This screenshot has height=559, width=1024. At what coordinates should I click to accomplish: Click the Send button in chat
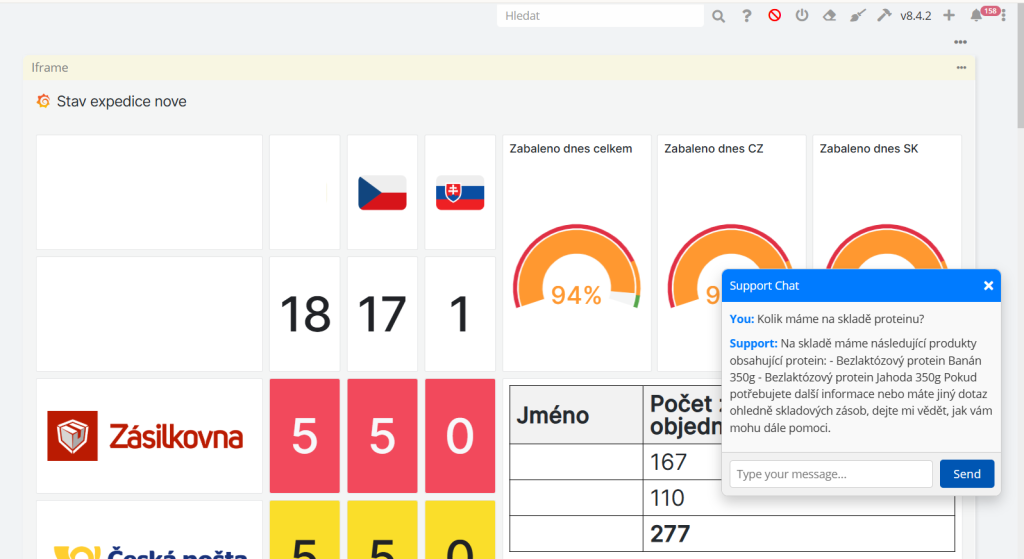tap(967, 474)
